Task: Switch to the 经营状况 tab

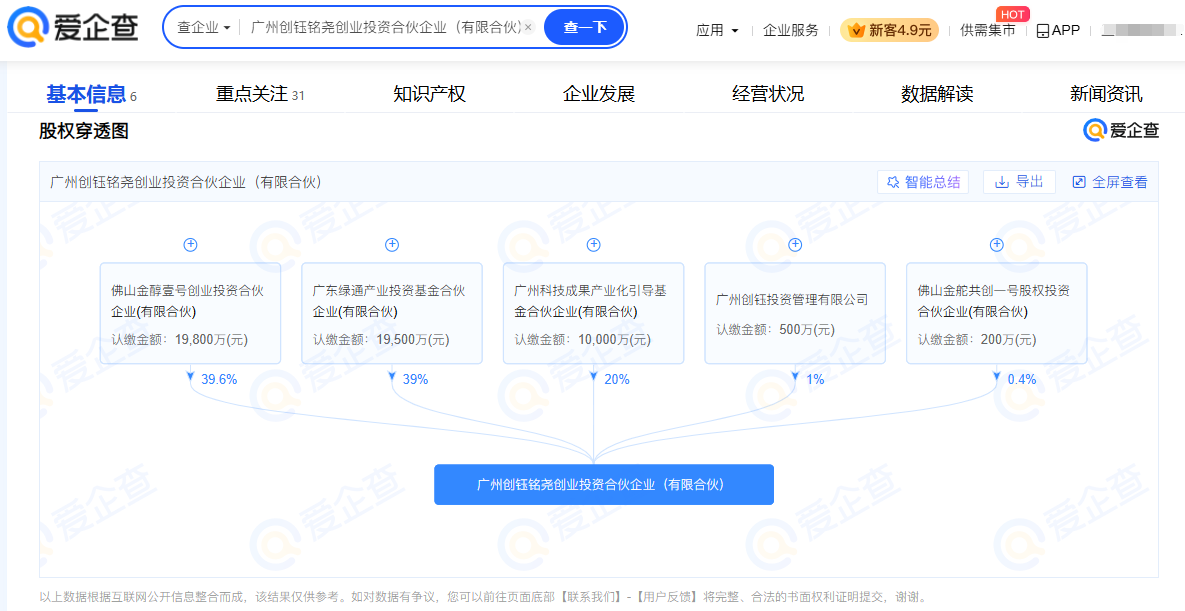Action: coord(768,95)
